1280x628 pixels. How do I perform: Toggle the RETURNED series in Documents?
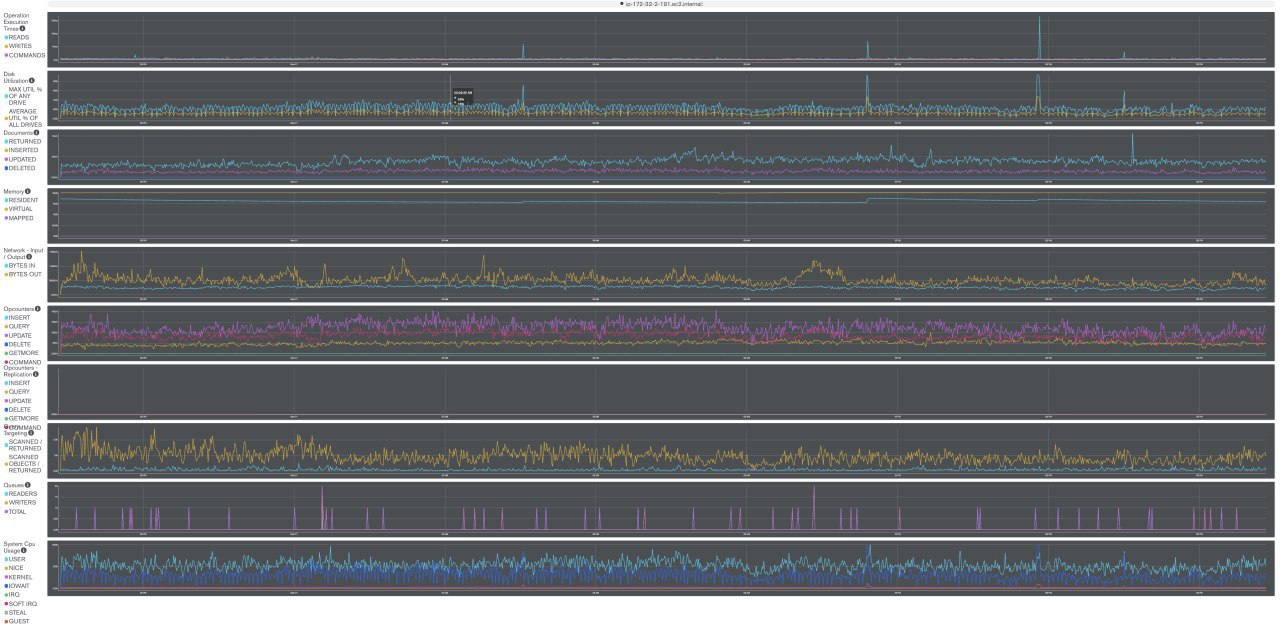pyautogui.click(x=22, y=141)
